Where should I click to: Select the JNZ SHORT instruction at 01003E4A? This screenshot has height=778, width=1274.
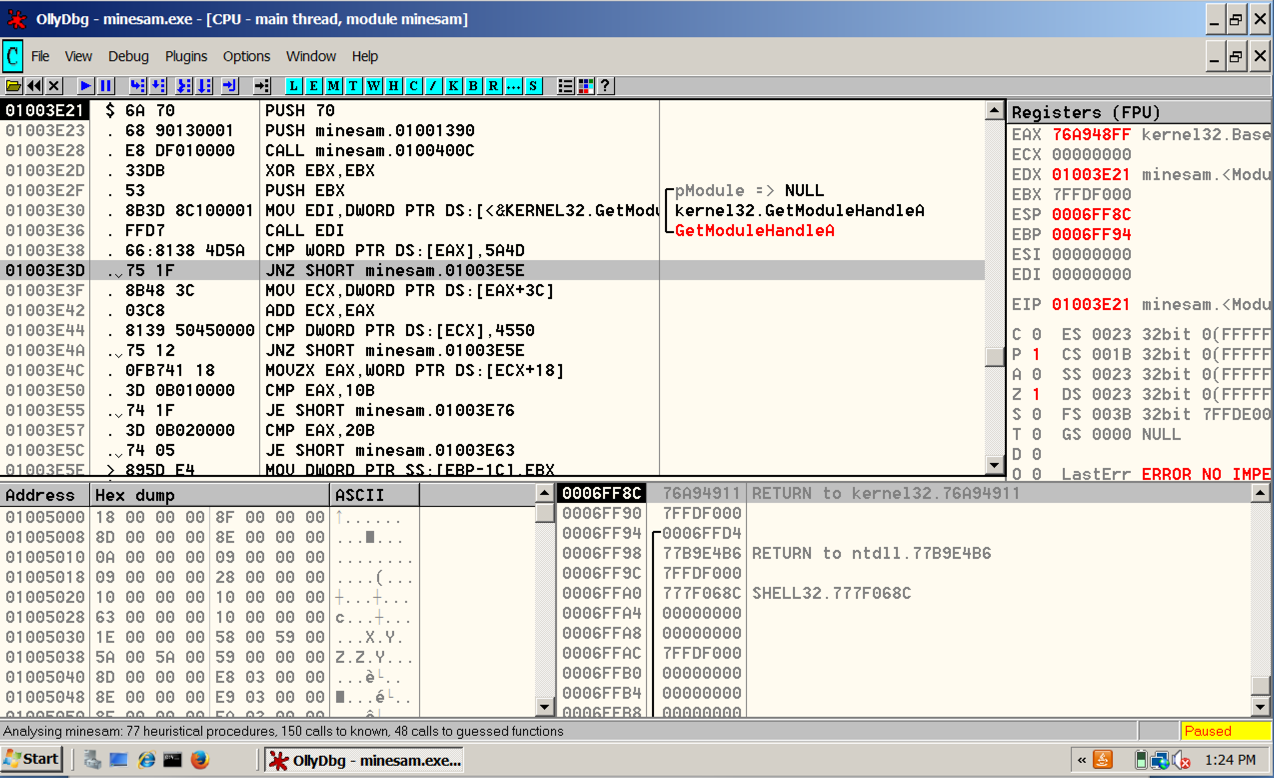(x=394, y=350)
